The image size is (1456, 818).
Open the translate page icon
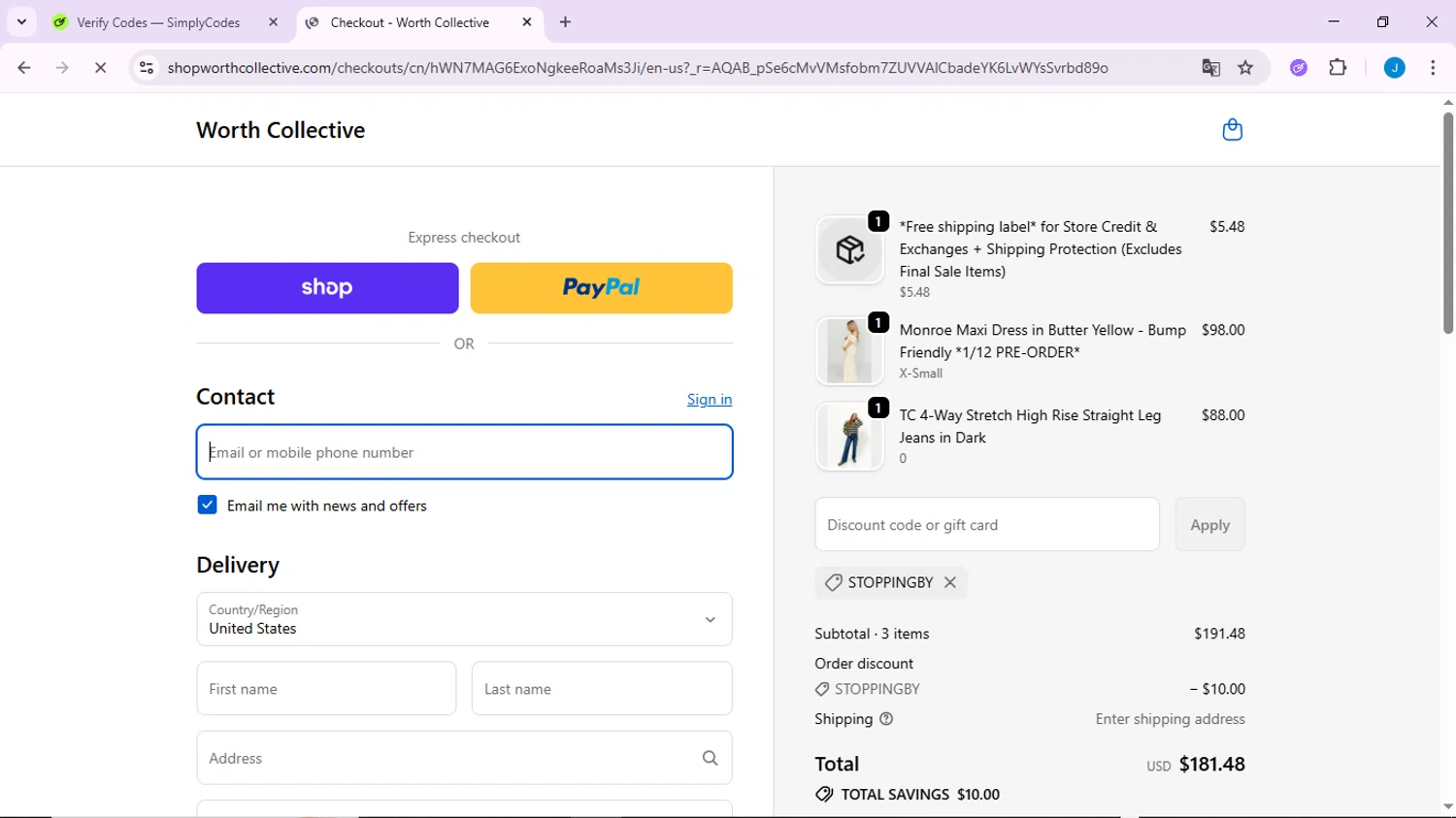[1210, 68]
